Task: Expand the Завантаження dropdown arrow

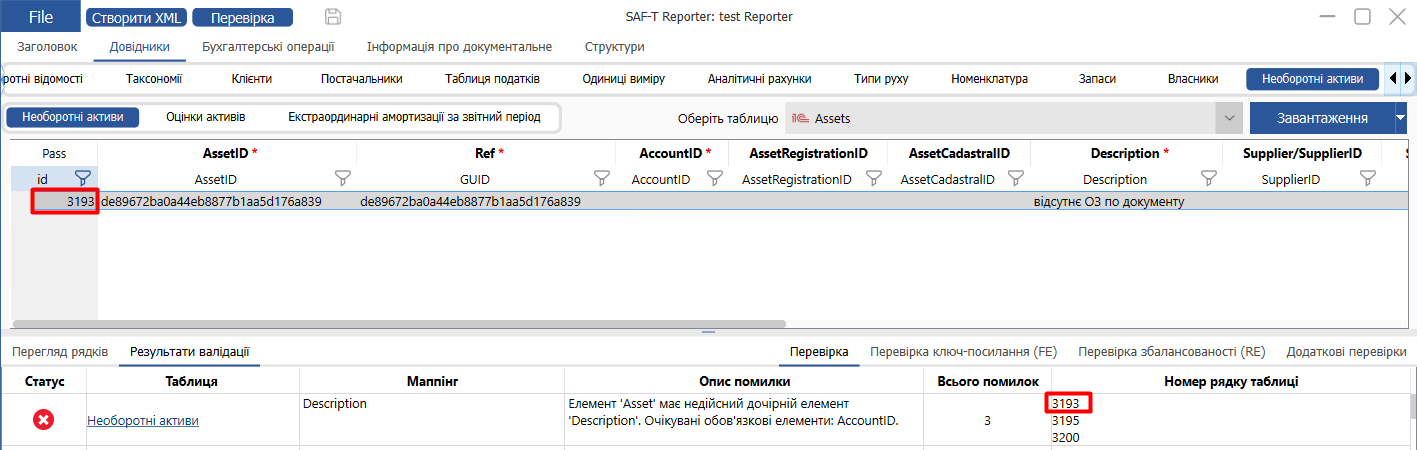Action: (1400, 118)
